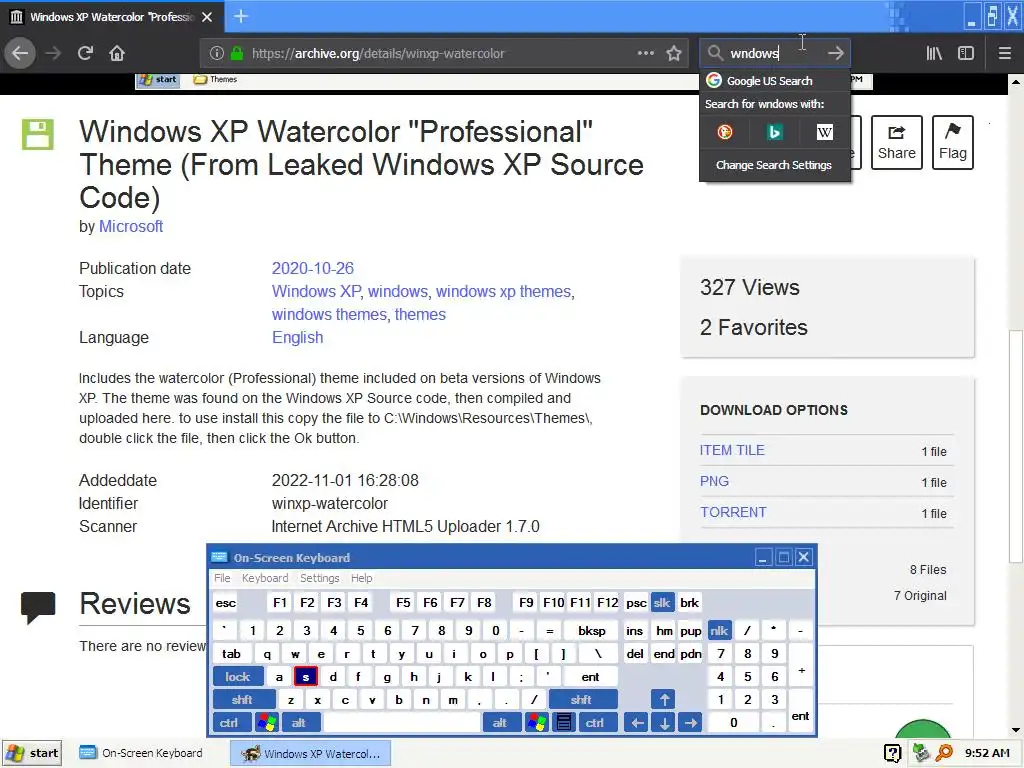Toggle the caps lock key
1024x768 pixels.
click(x=238, y=677)
